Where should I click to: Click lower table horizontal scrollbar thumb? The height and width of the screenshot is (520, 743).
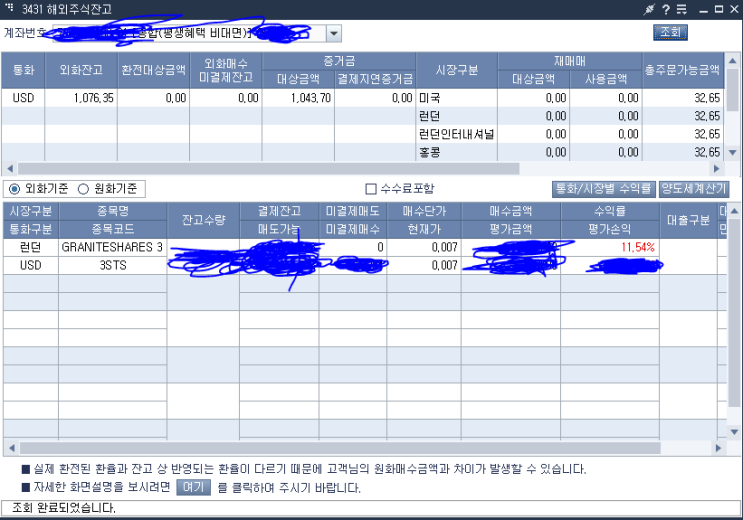click(x=340, y=448)
